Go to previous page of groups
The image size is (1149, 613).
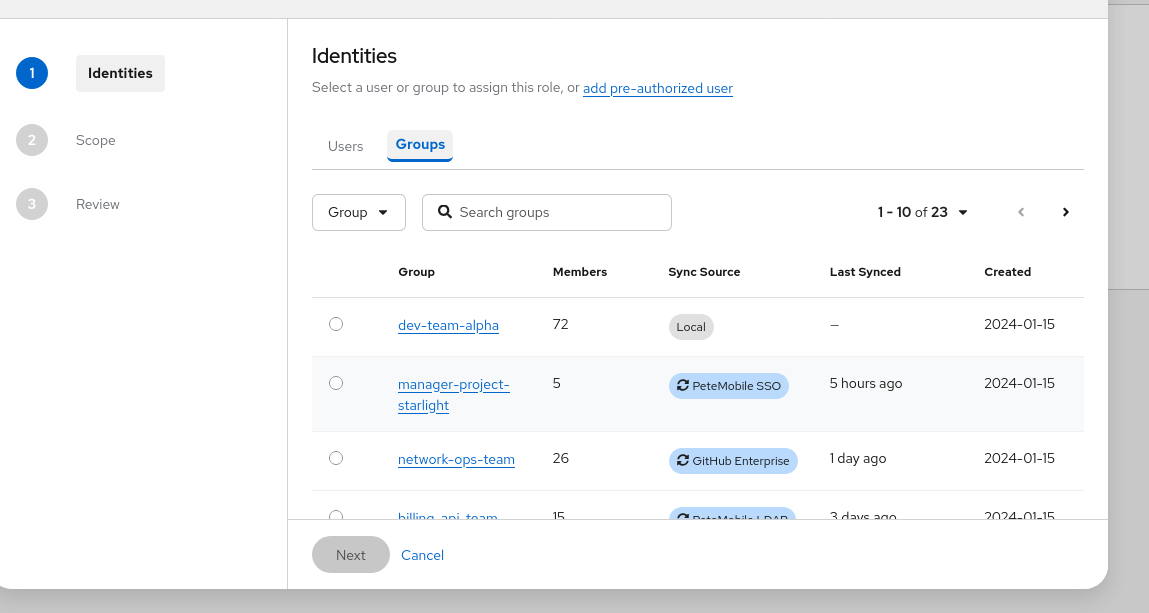pyautogui.click(x=1021, y=212)
